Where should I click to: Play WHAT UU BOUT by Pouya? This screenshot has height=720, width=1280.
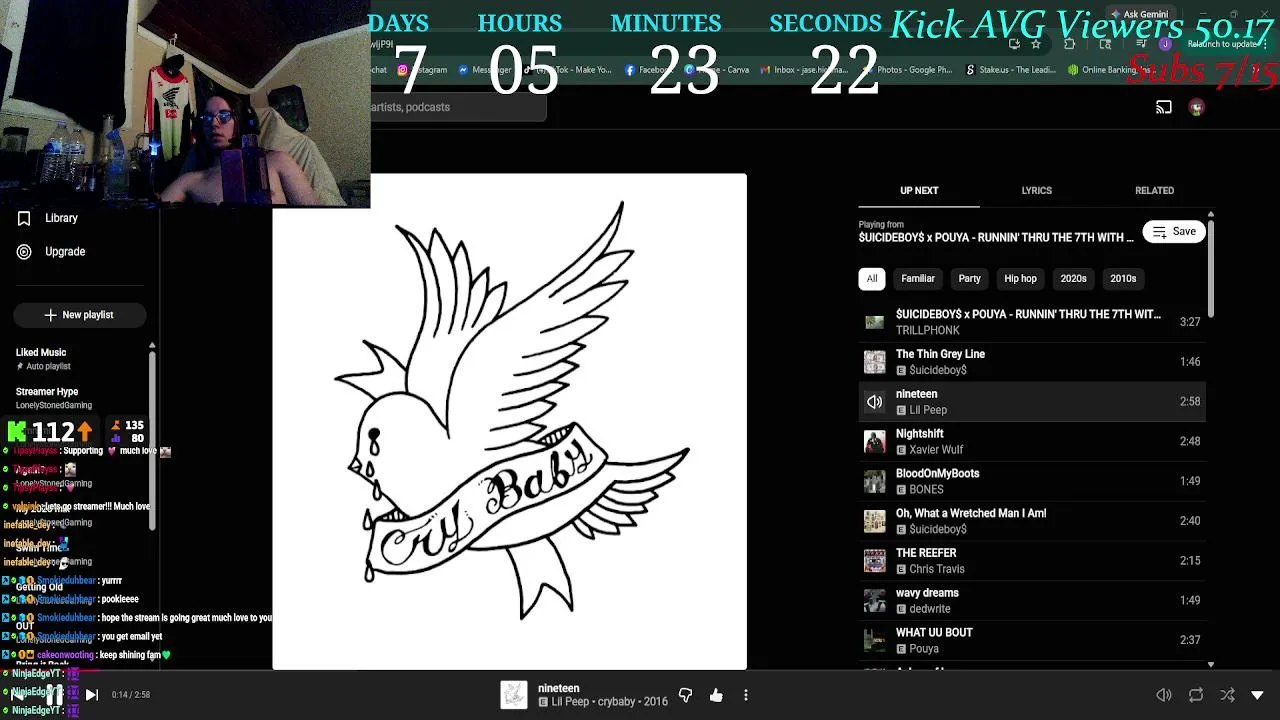click(x=1032, y=640)
